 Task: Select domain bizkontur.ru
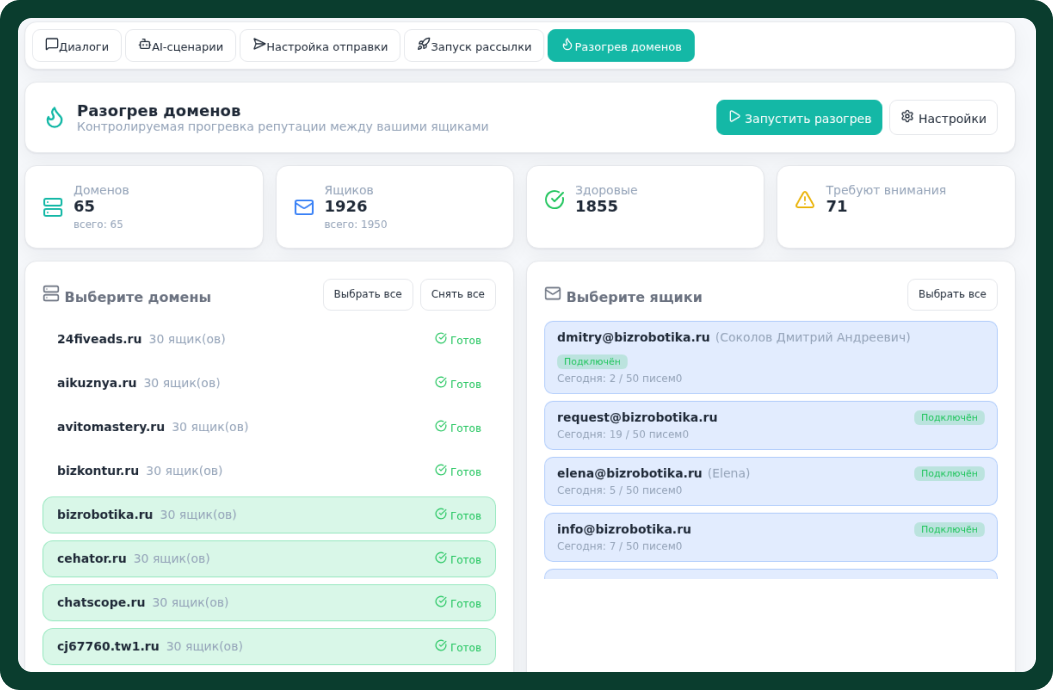tap(269, 471)
